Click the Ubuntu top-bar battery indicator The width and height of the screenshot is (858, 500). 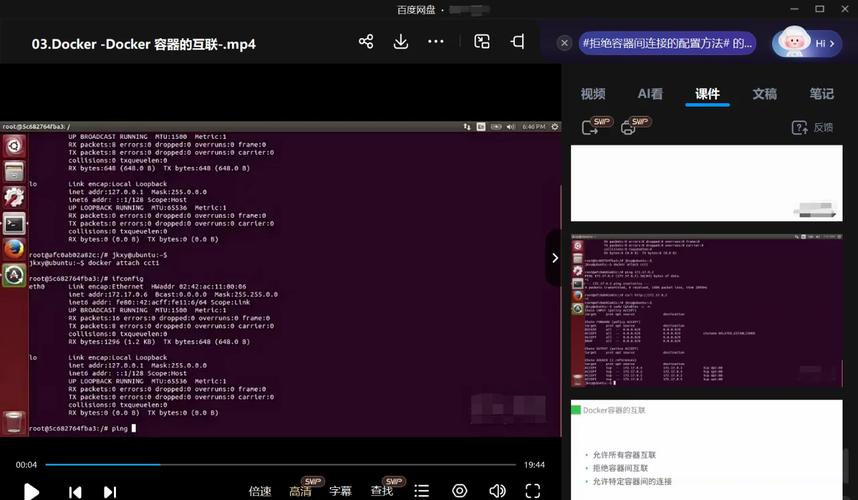coord(496,126)
